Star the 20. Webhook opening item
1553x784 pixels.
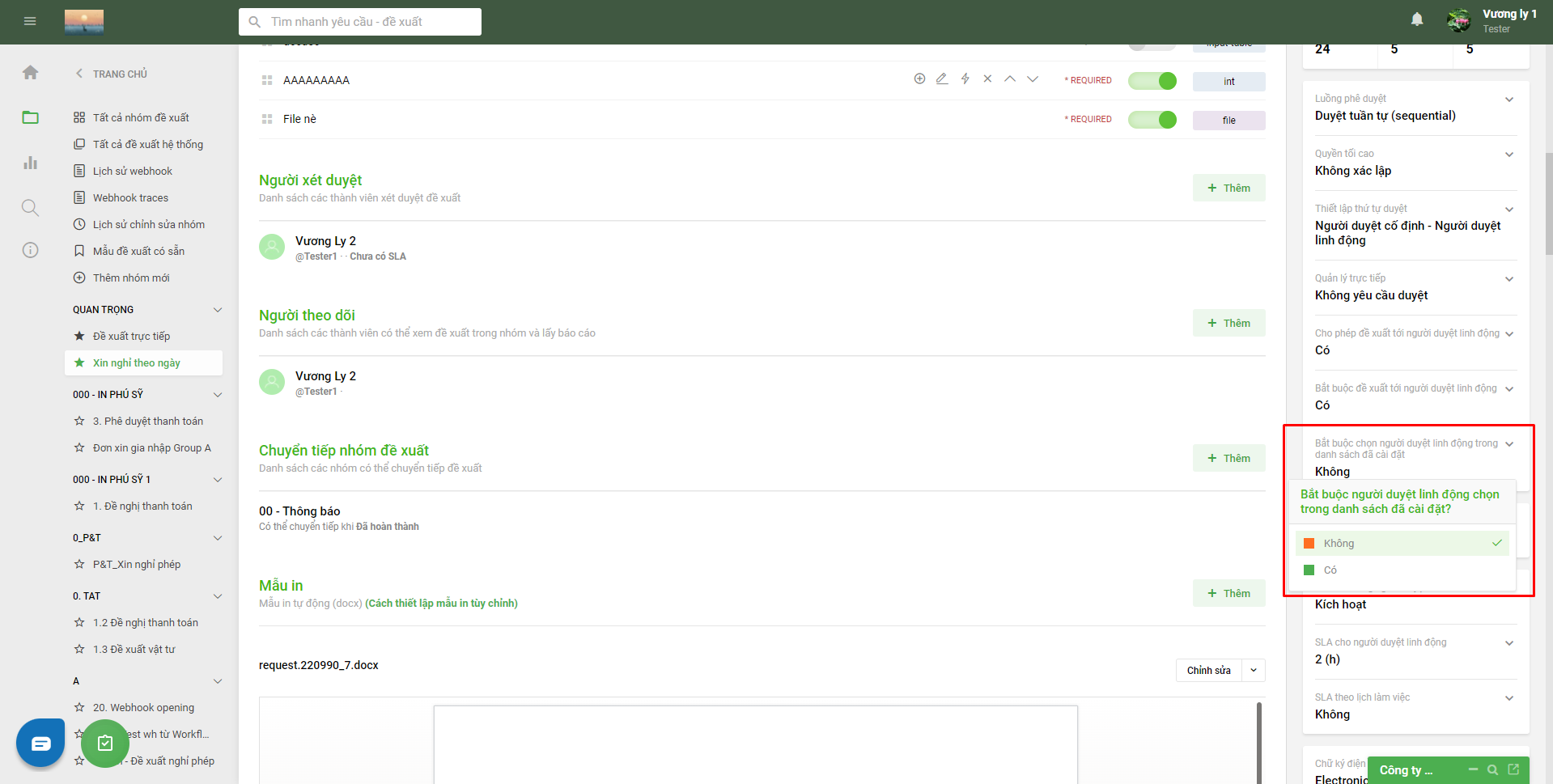[79, 707]
